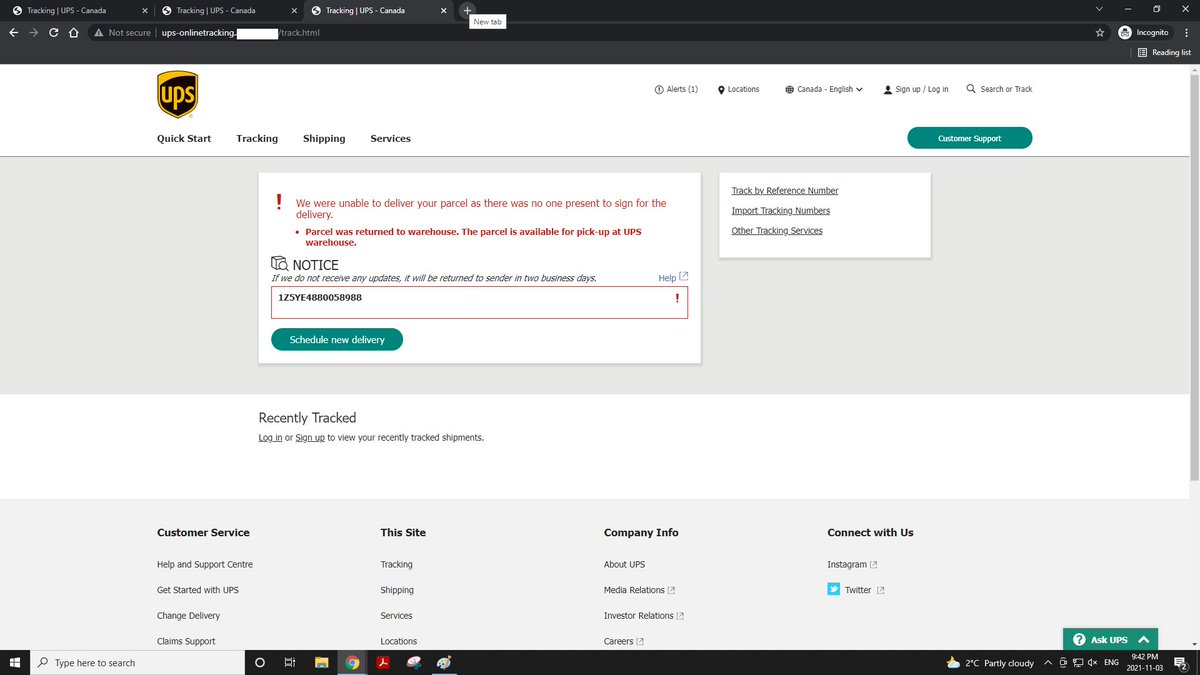Click the browser Forward arrow
The height and width of the screenshot is (675, 1200).
tap(34, 32)
